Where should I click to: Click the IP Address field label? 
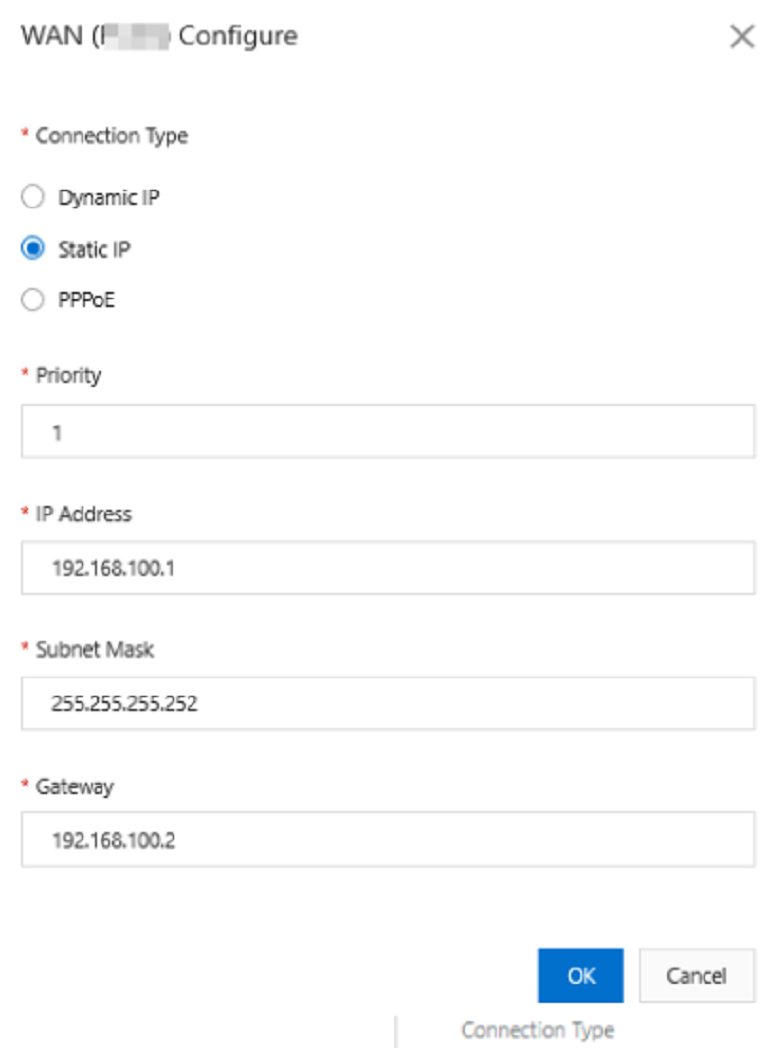click(83, 514)
